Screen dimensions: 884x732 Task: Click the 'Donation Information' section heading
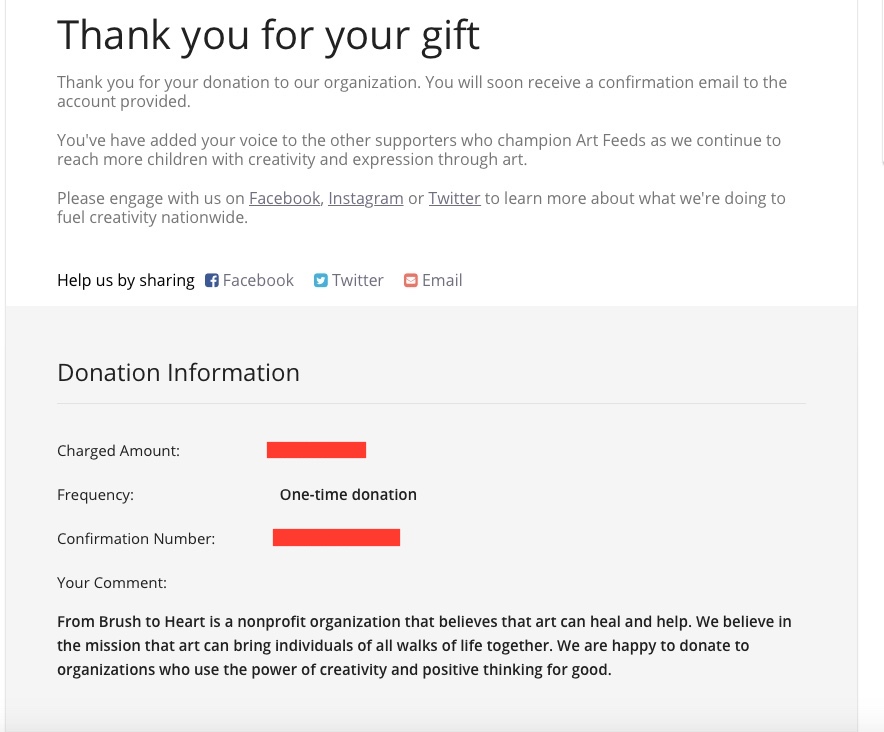pyautogui.click(x=178, y=373)
